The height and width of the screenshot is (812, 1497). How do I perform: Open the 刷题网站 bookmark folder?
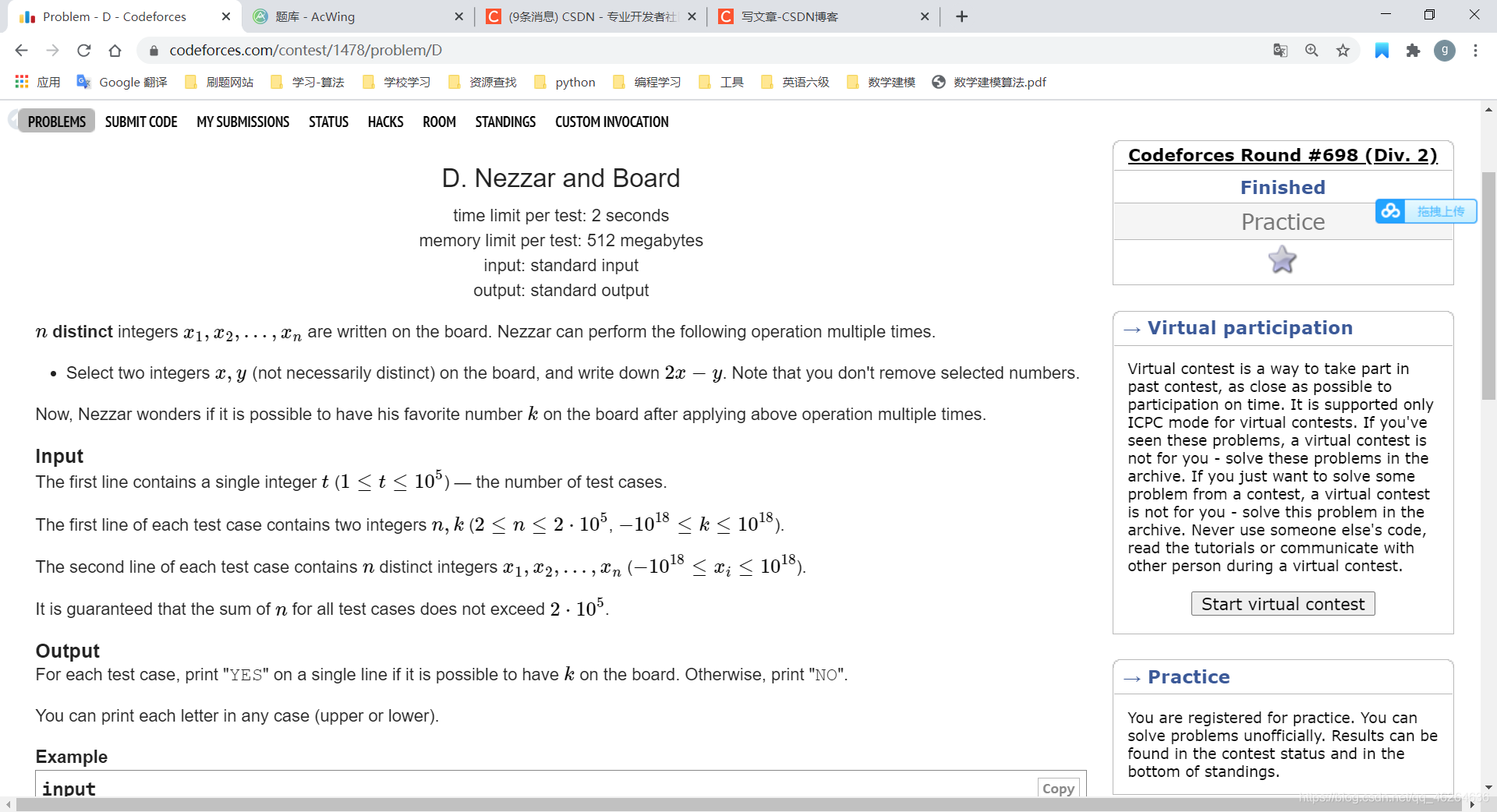[x=219, y=82]
